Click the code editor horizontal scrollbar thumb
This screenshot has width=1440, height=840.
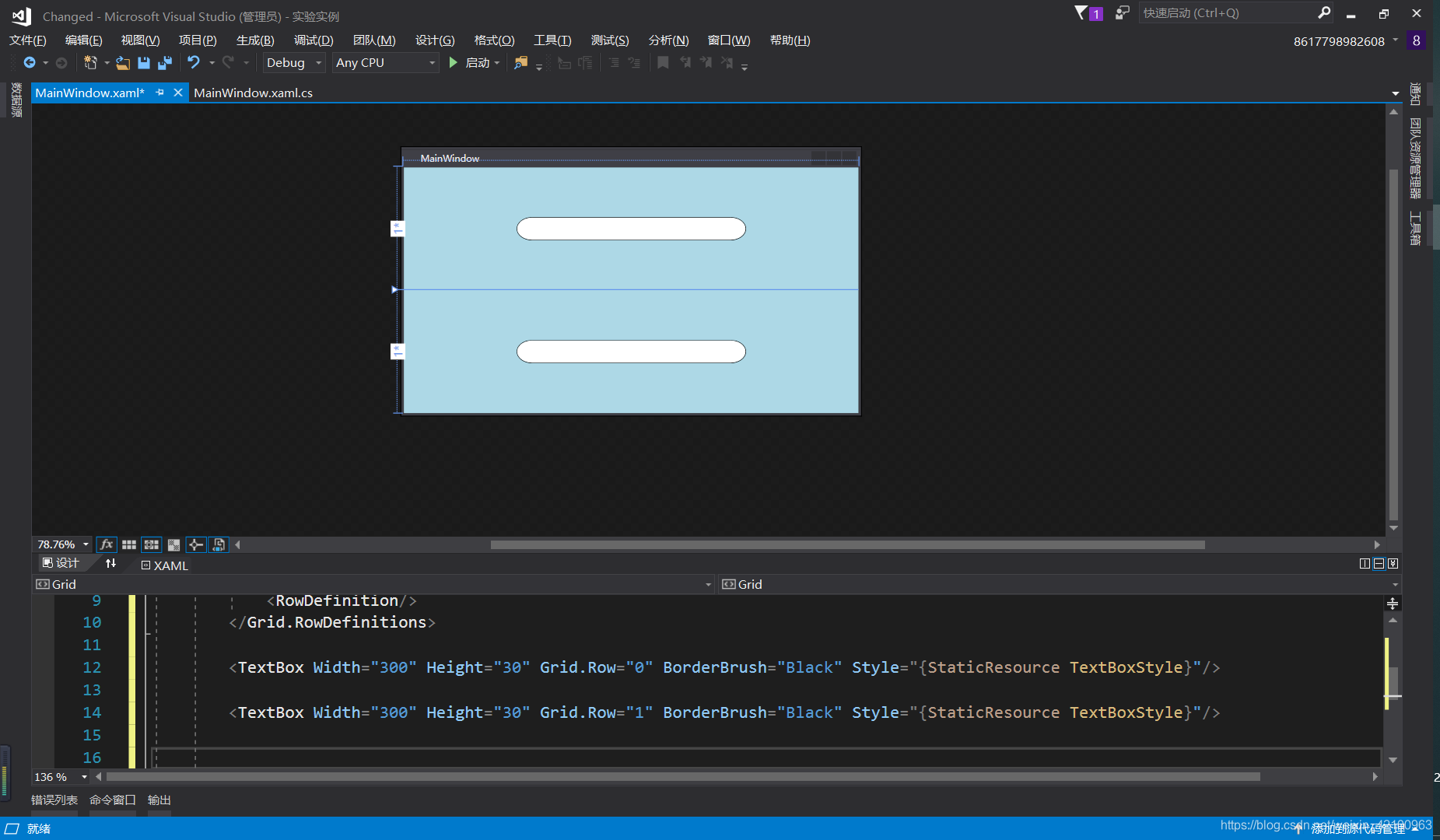[x=683, y=777]
